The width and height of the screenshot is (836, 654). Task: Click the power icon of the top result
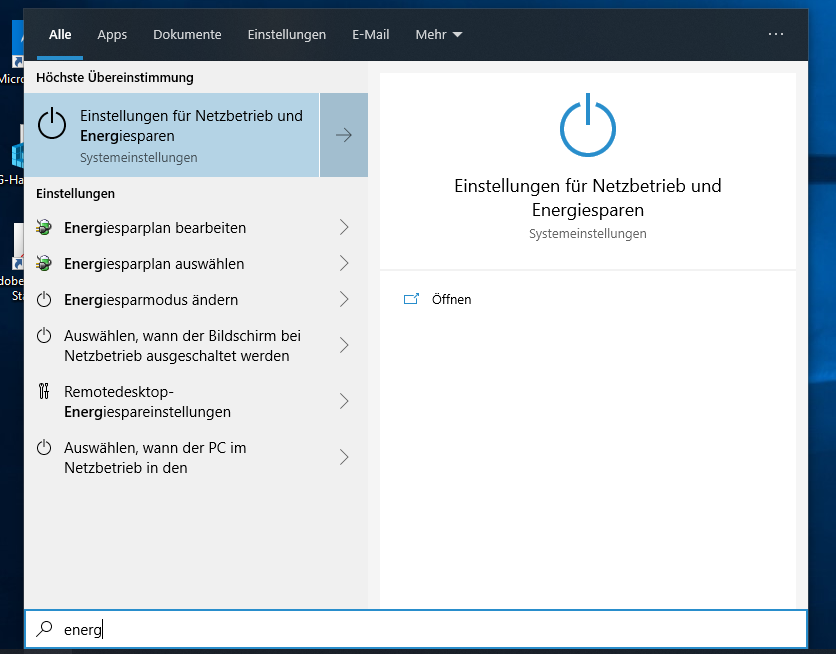(52, 124)
